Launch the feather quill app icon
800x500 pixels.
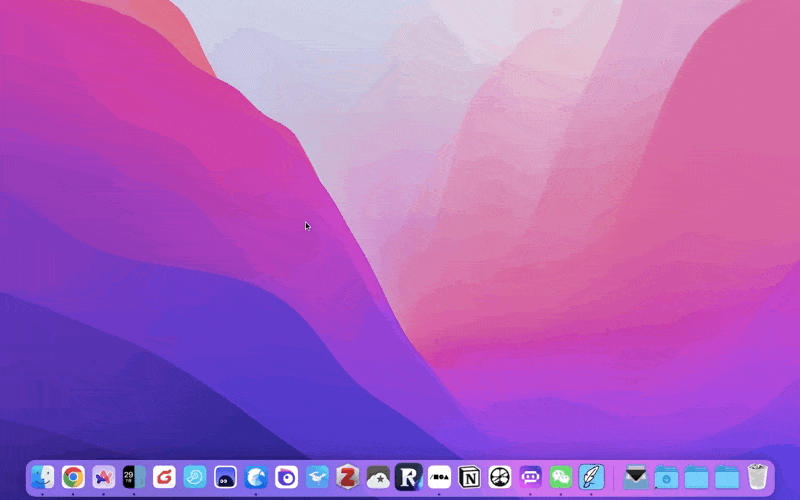(x=591, y=478)
